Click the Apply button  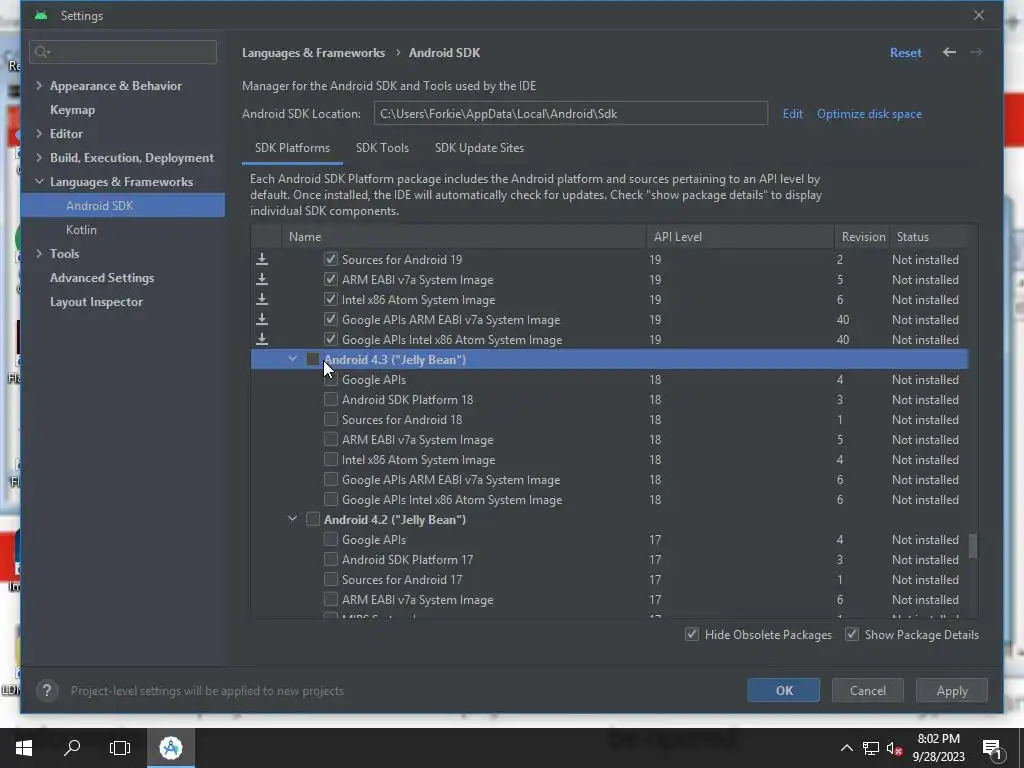click(952, 690)
